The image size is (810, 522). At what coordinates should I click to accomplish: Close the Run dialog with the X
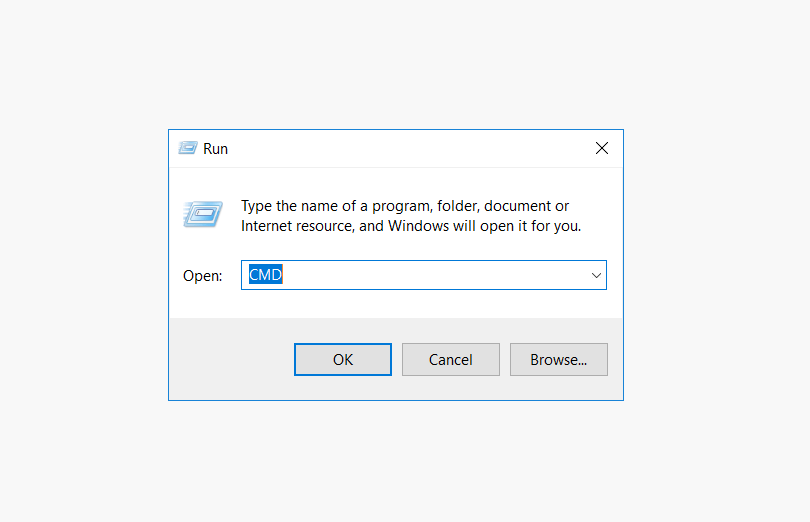(601, 148)
